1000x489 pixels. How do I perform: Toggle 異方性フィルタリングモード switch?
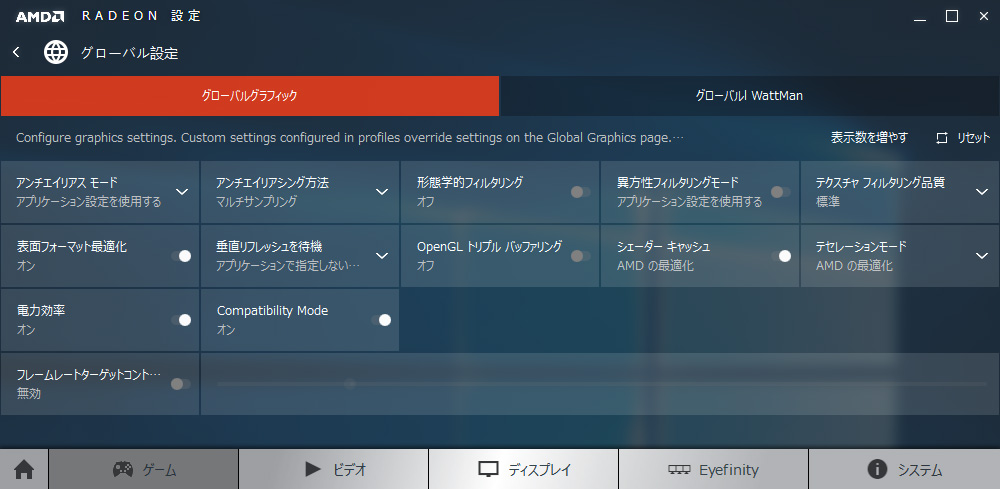[781, 192]
